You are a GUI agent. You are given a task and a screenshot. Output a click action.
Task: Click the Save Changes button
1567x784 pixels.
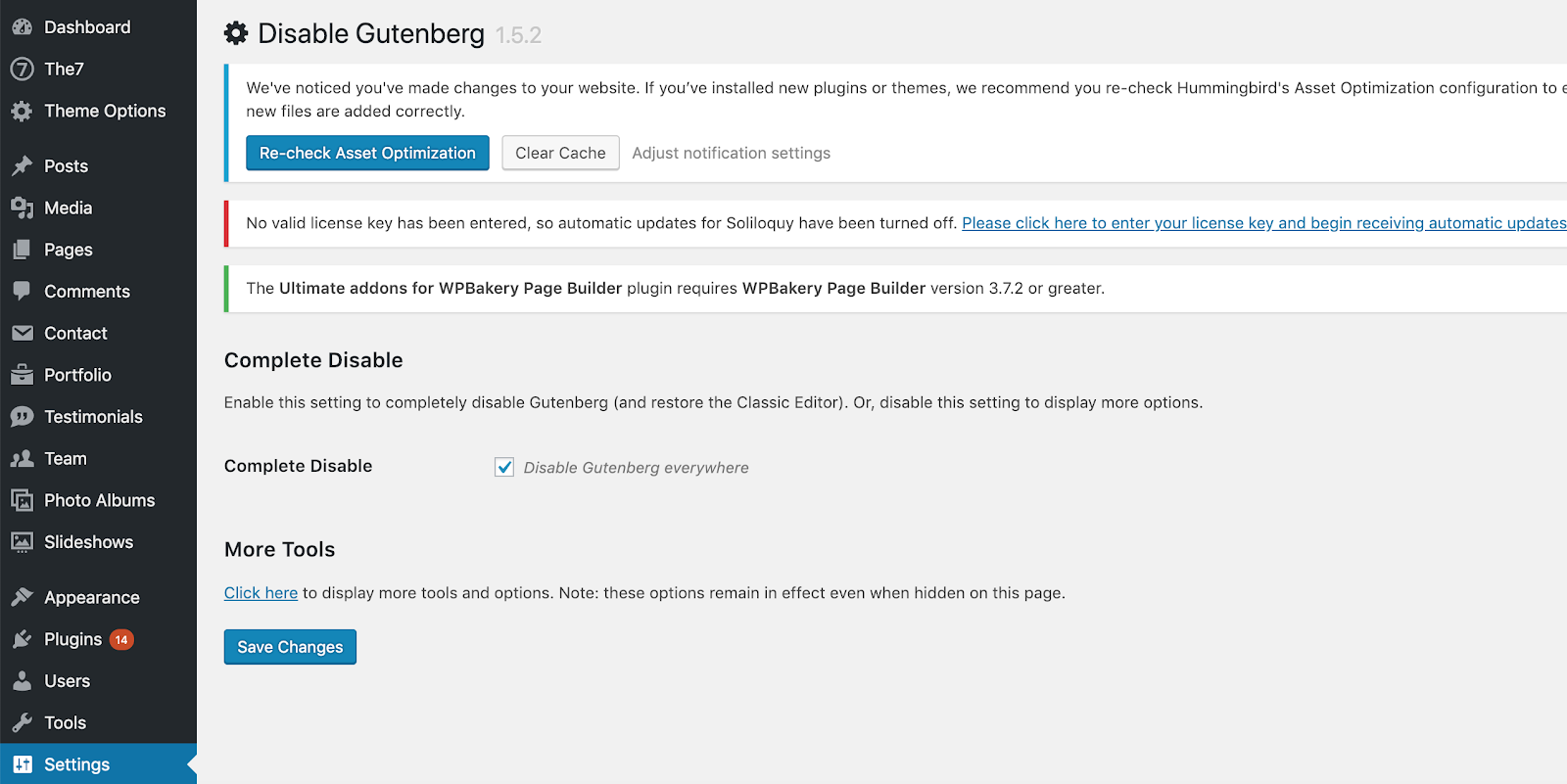click(x=290, y=647)
